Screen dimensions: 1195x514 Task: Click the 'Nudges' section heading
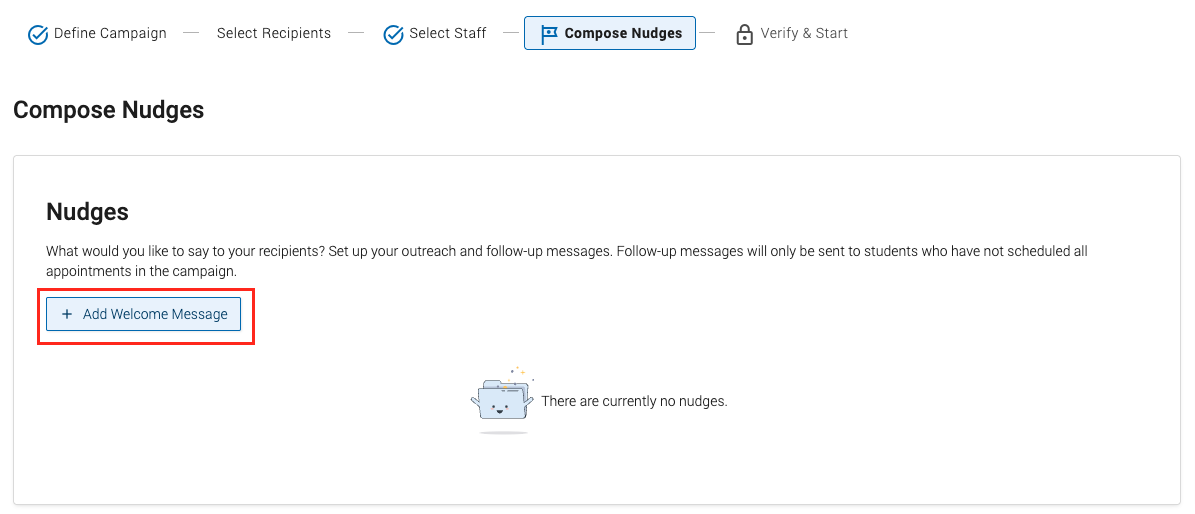point(88,212)
